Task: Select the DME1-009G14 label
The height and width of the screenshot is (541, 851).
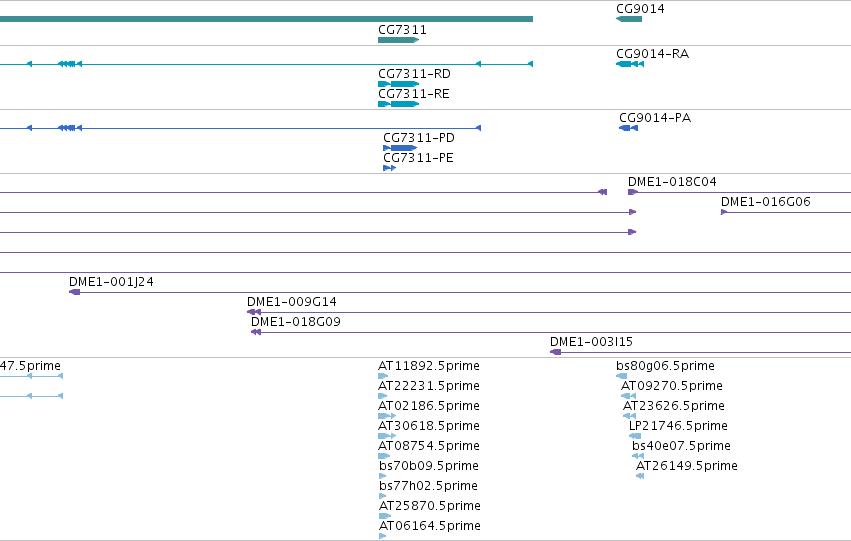Action: coord(292,302)
